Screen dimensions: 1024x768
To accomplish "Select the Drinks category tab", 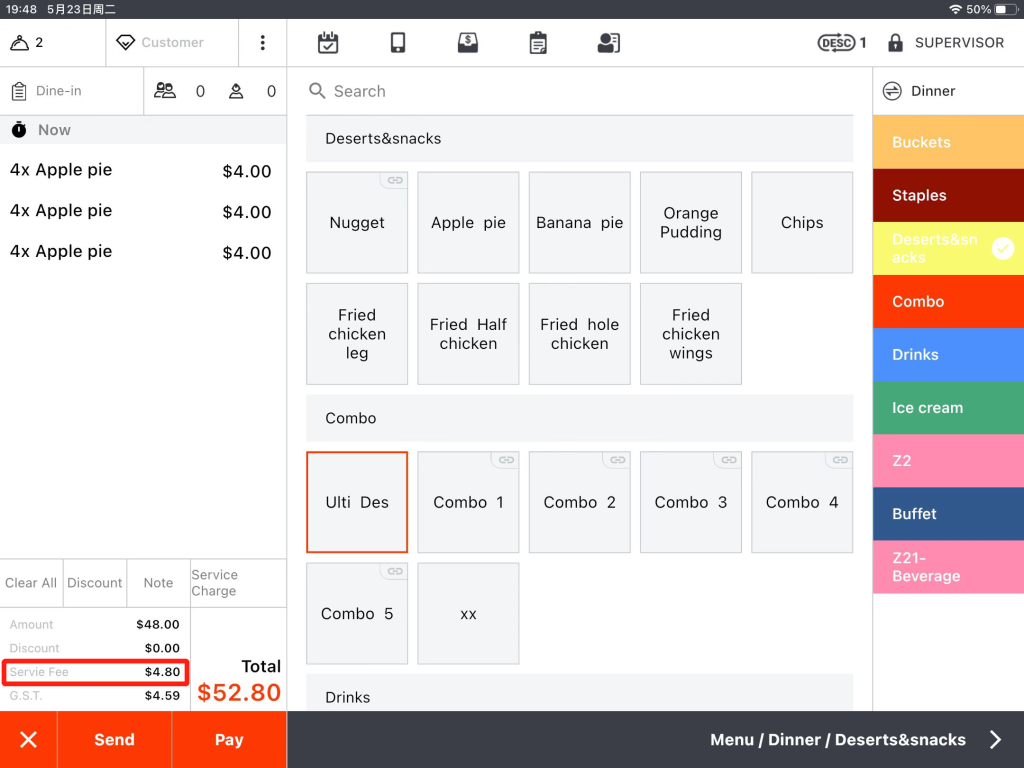I will (947, 355).
